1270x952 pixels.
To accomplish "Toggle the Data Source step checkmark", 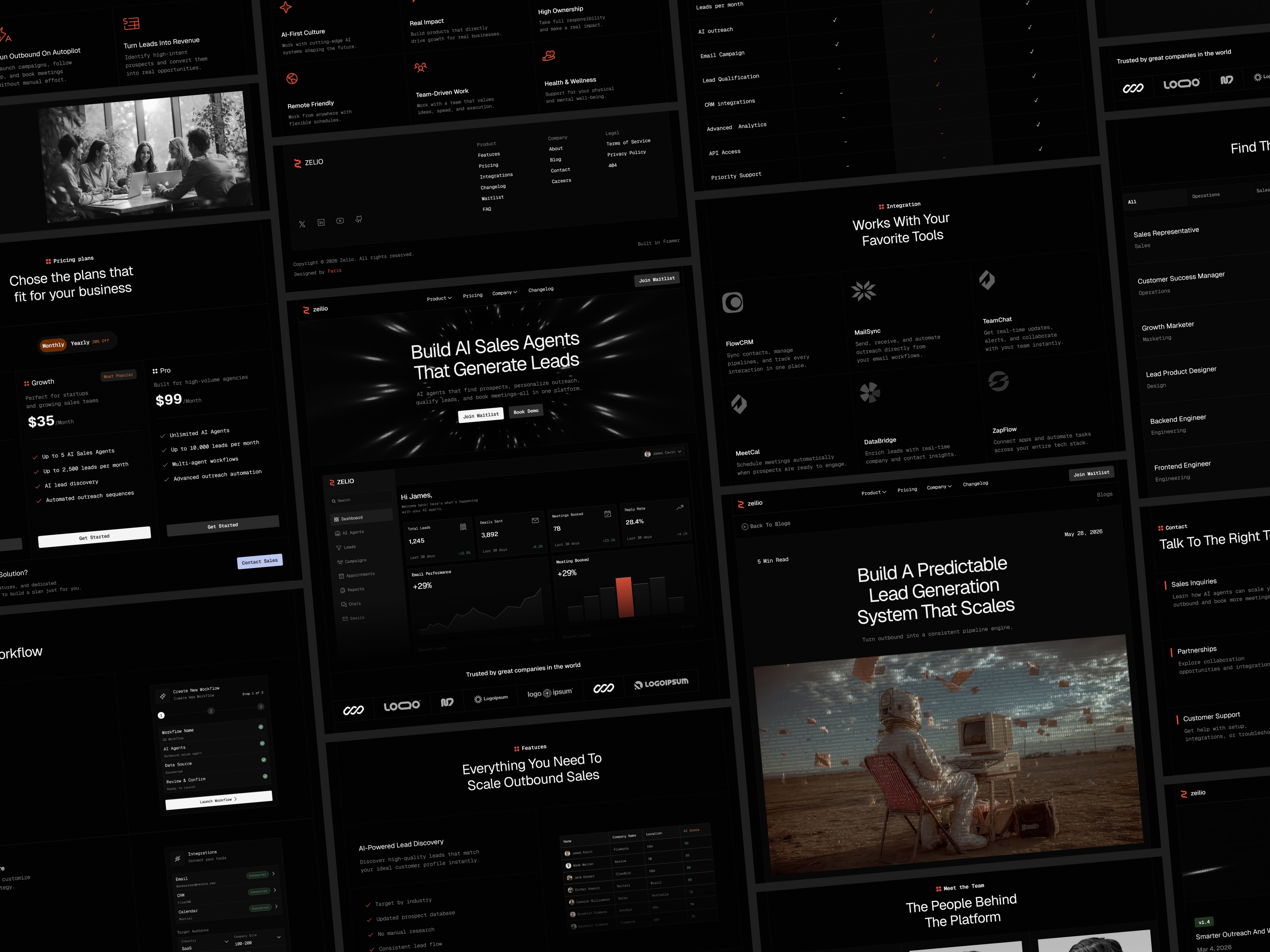I will click(264, 760).
